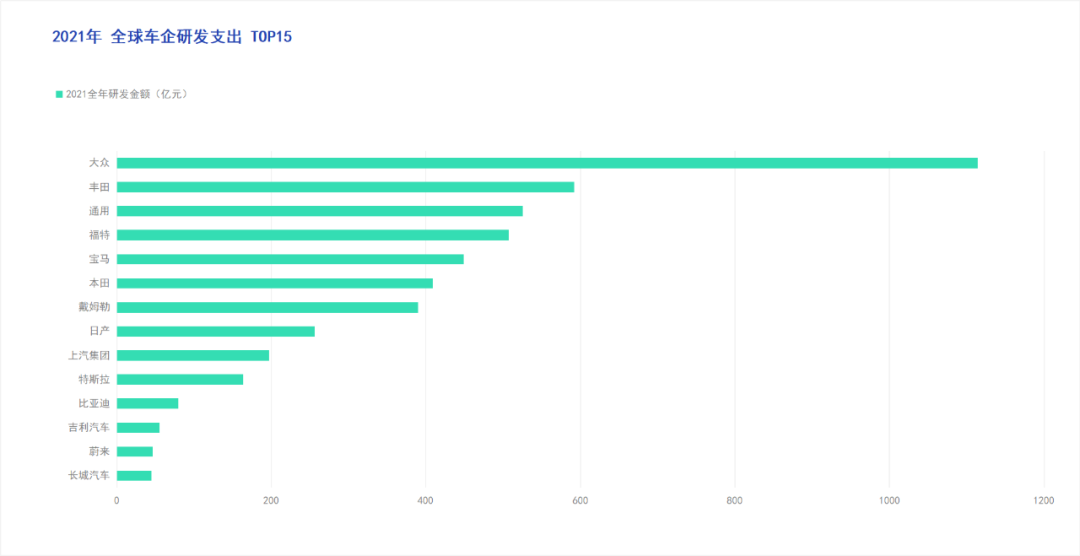Select the 福特 bar
This screenshot has width=1080, height=556.
point(313,235)
